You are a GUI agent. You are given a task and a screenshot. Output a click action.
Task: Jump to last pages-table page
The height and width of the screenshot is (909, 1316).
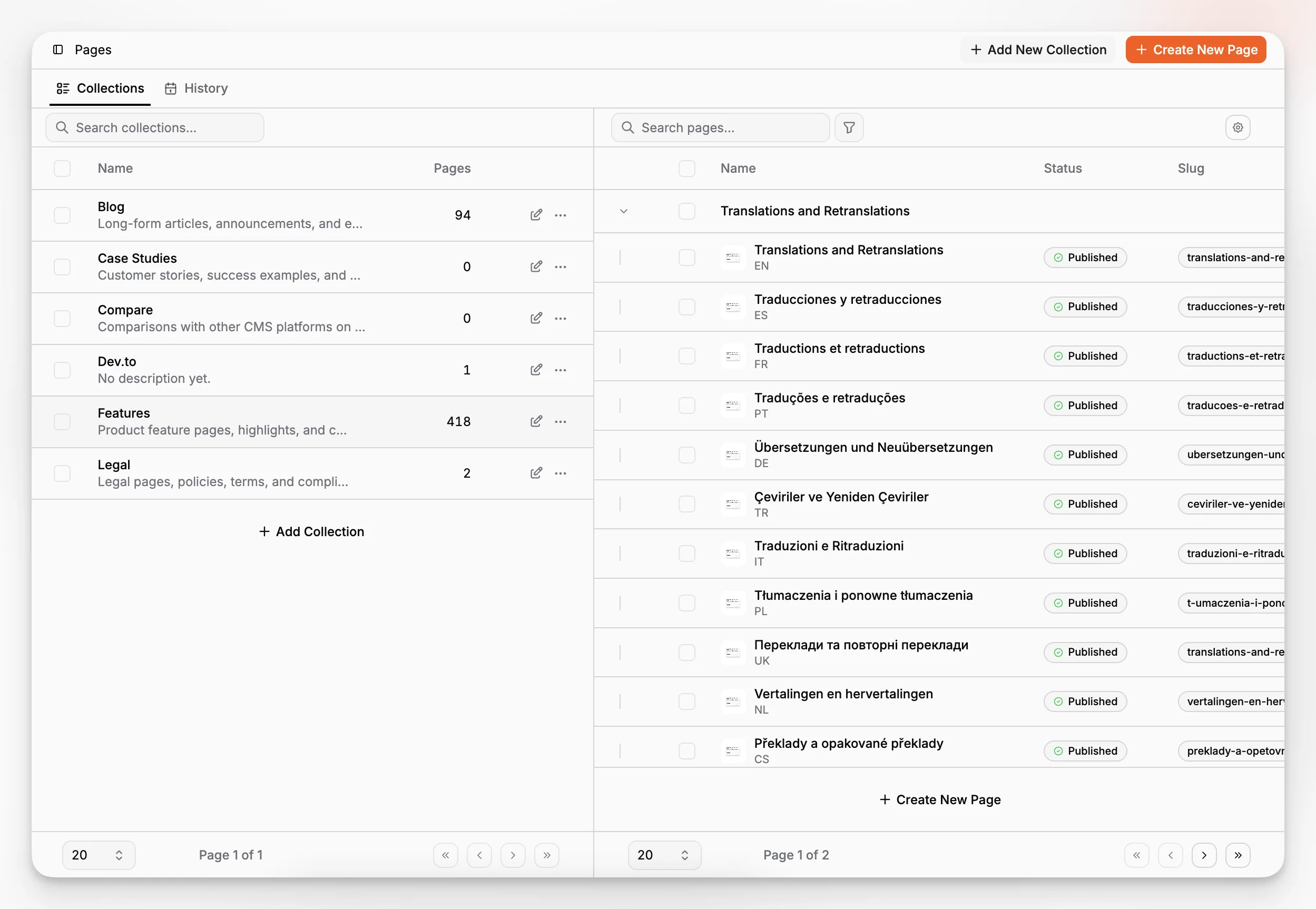tap(1238, 855)
